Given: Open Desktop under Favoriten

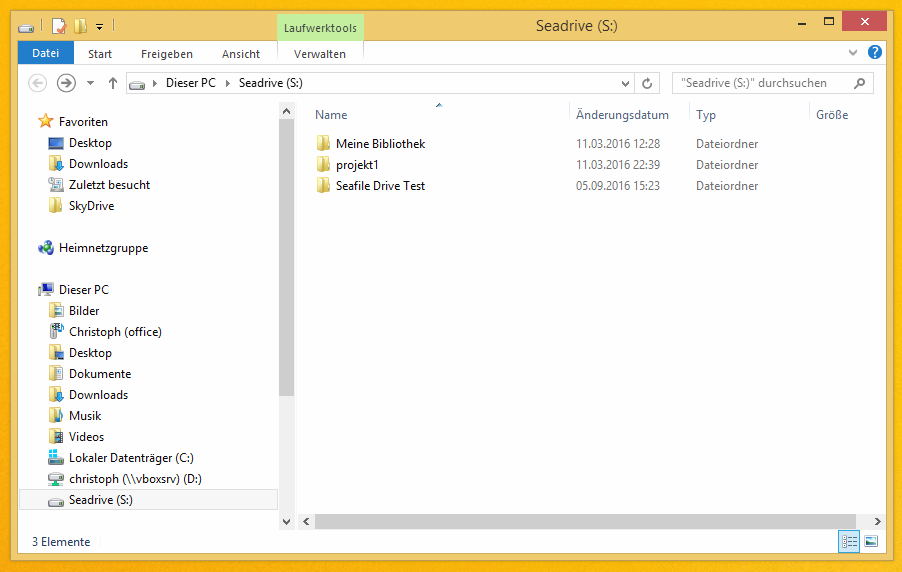Looking at the screenshot, I should 90,143.
